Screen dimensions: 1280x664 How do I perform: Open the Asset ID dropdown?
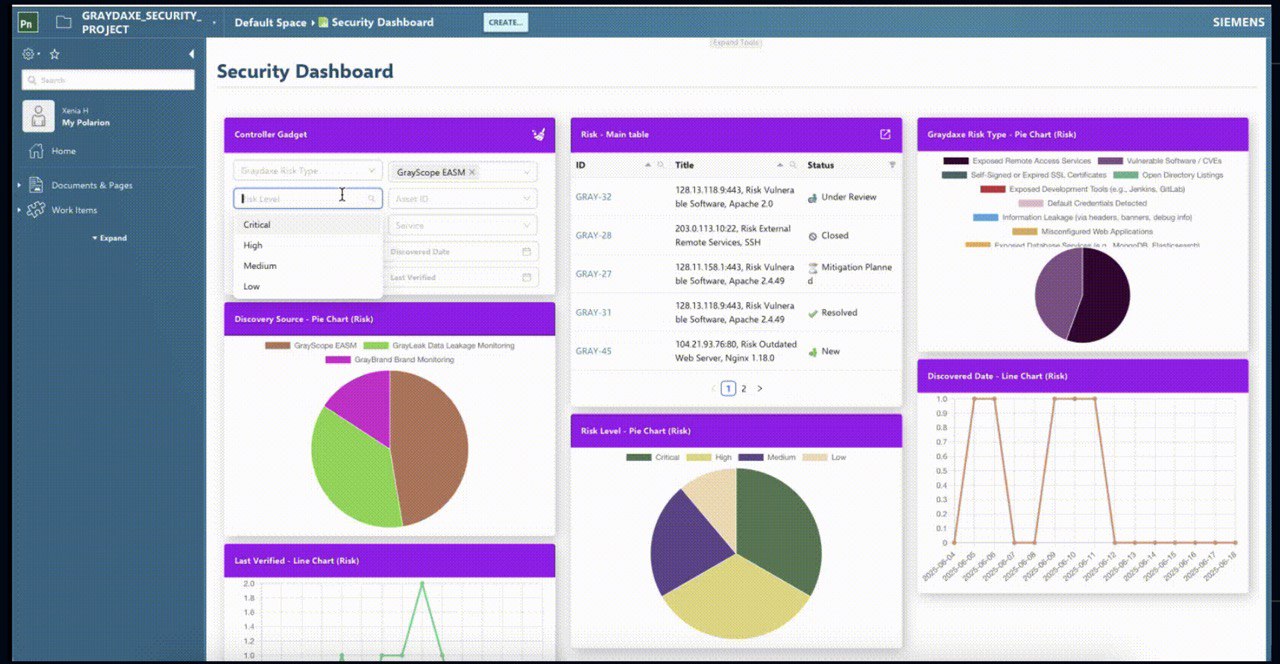pyautogui.click(x=463, y=198)
